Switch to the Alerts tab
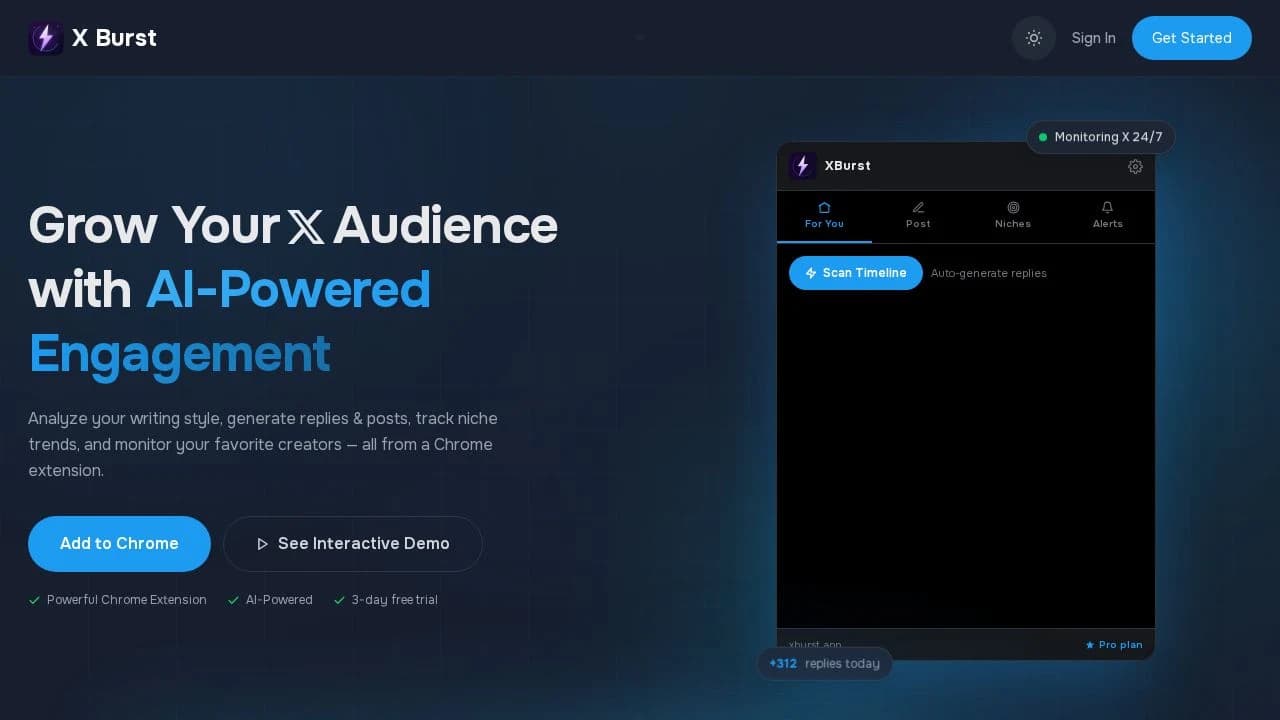The image size is (1280, 720). [1107, 216]
